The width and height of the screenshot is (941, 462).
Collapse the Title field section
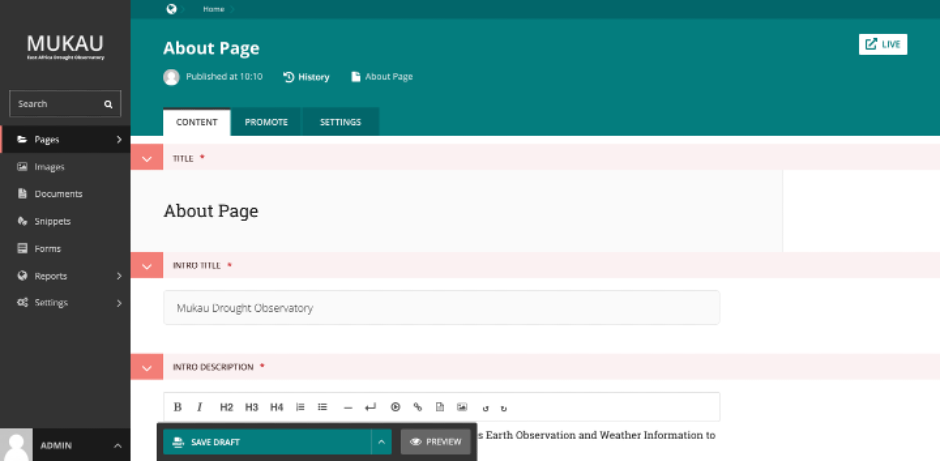tap(147, 158)
